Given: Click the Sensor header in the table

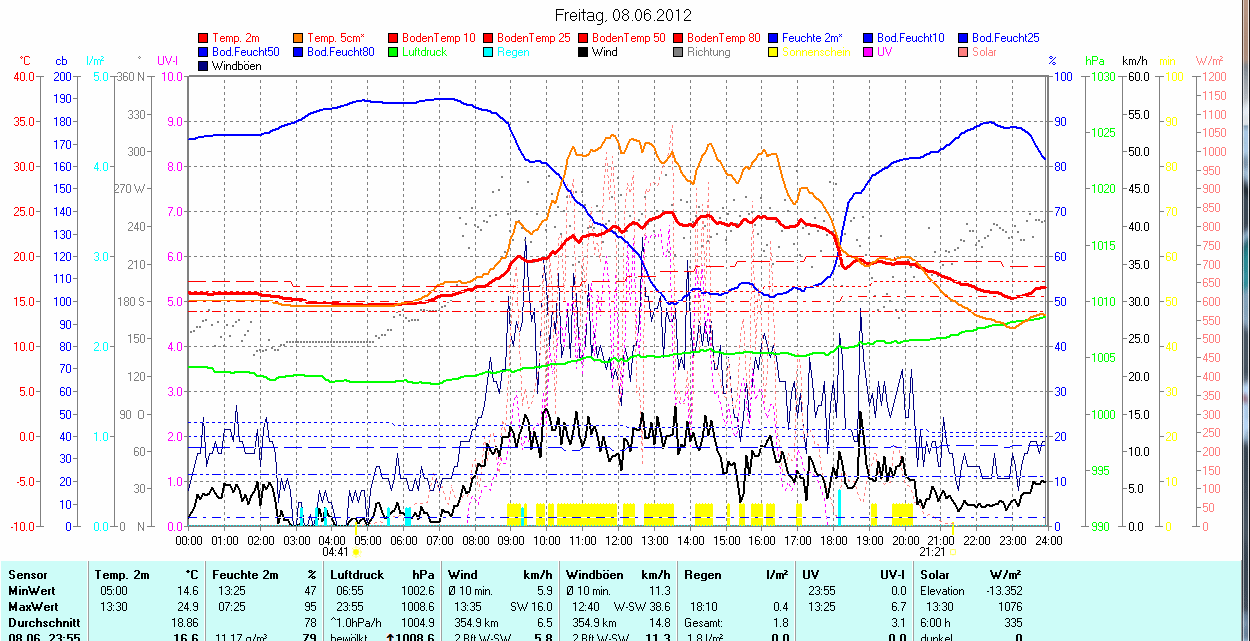Looking at the screenshot, I should click(26, 576).
